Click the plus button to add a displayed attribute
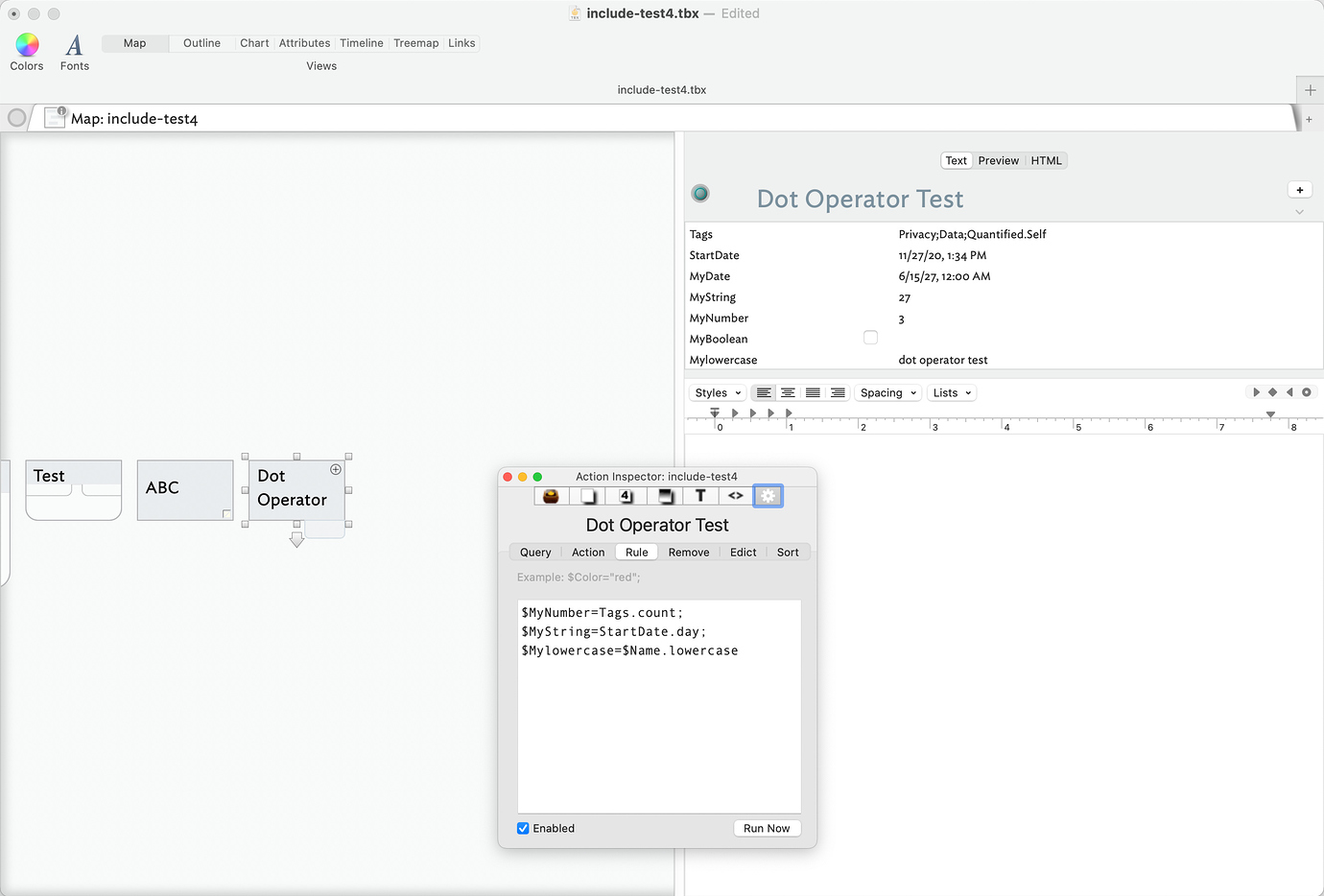Viewport: 1324px width, 896px height. (1300, 189)
